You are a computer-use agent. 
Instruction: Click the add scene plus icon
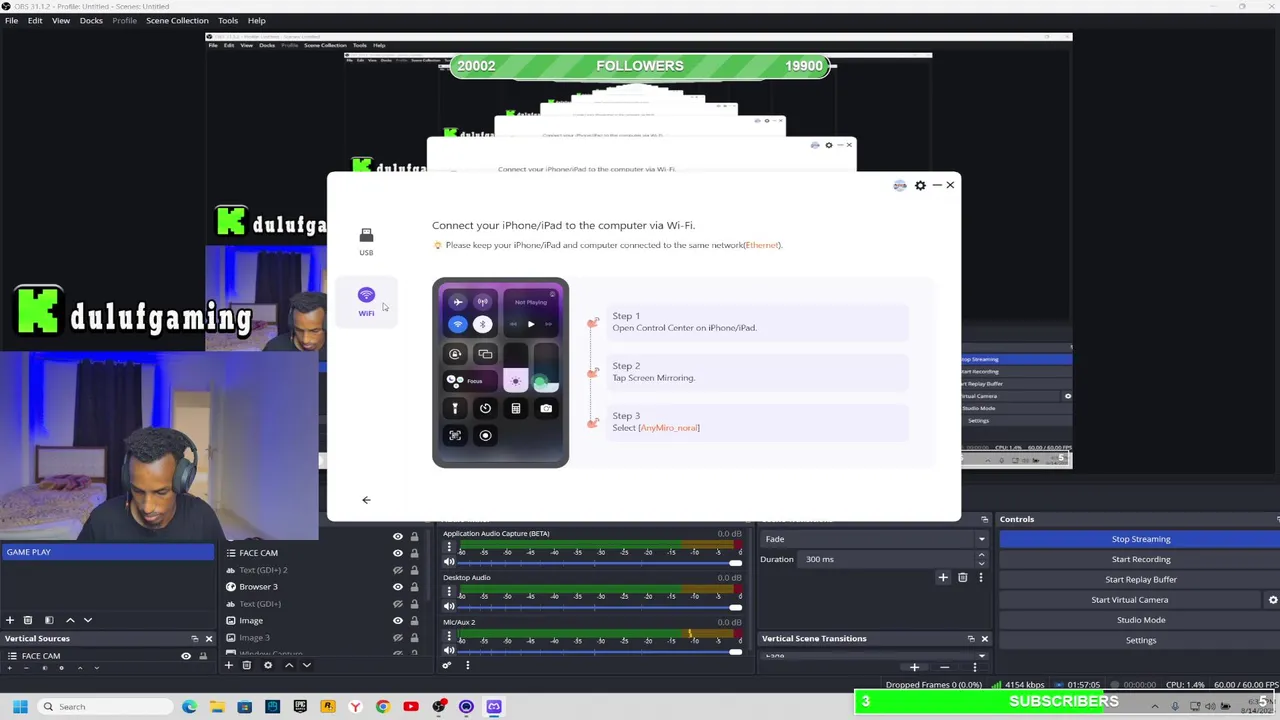coord(10,620)
